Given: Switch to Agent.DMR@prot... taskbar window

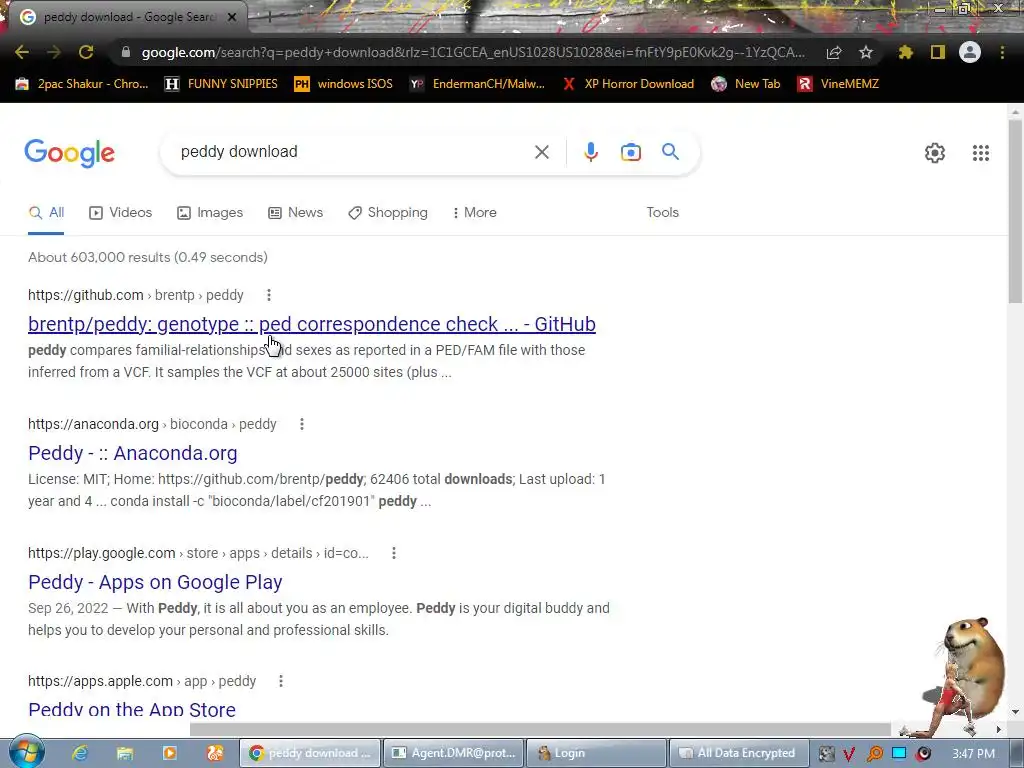Looking at the screenshot, I should pyautogui.click(x=454, y=753).
